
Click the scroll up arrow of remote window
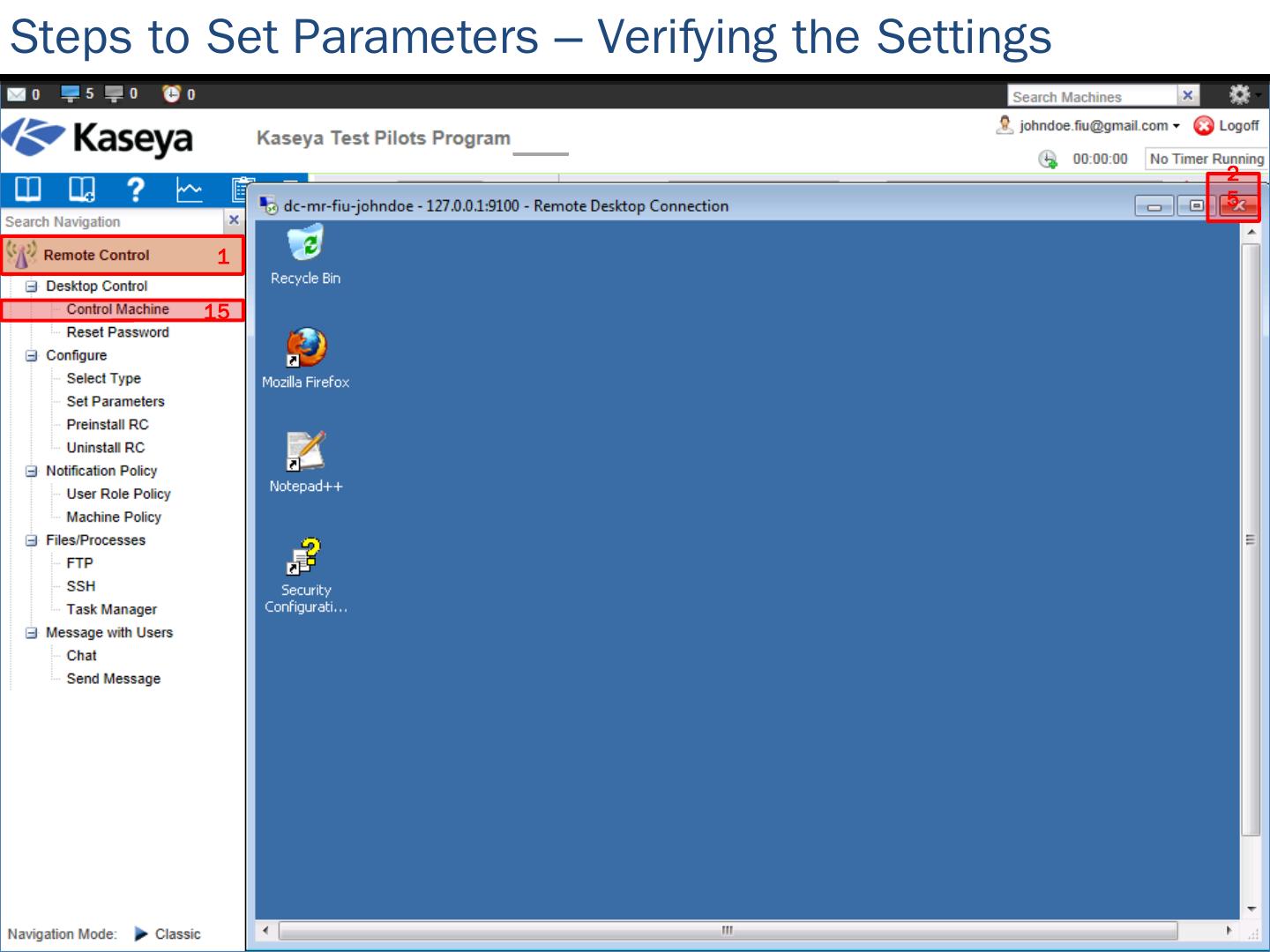[1251, 233]
